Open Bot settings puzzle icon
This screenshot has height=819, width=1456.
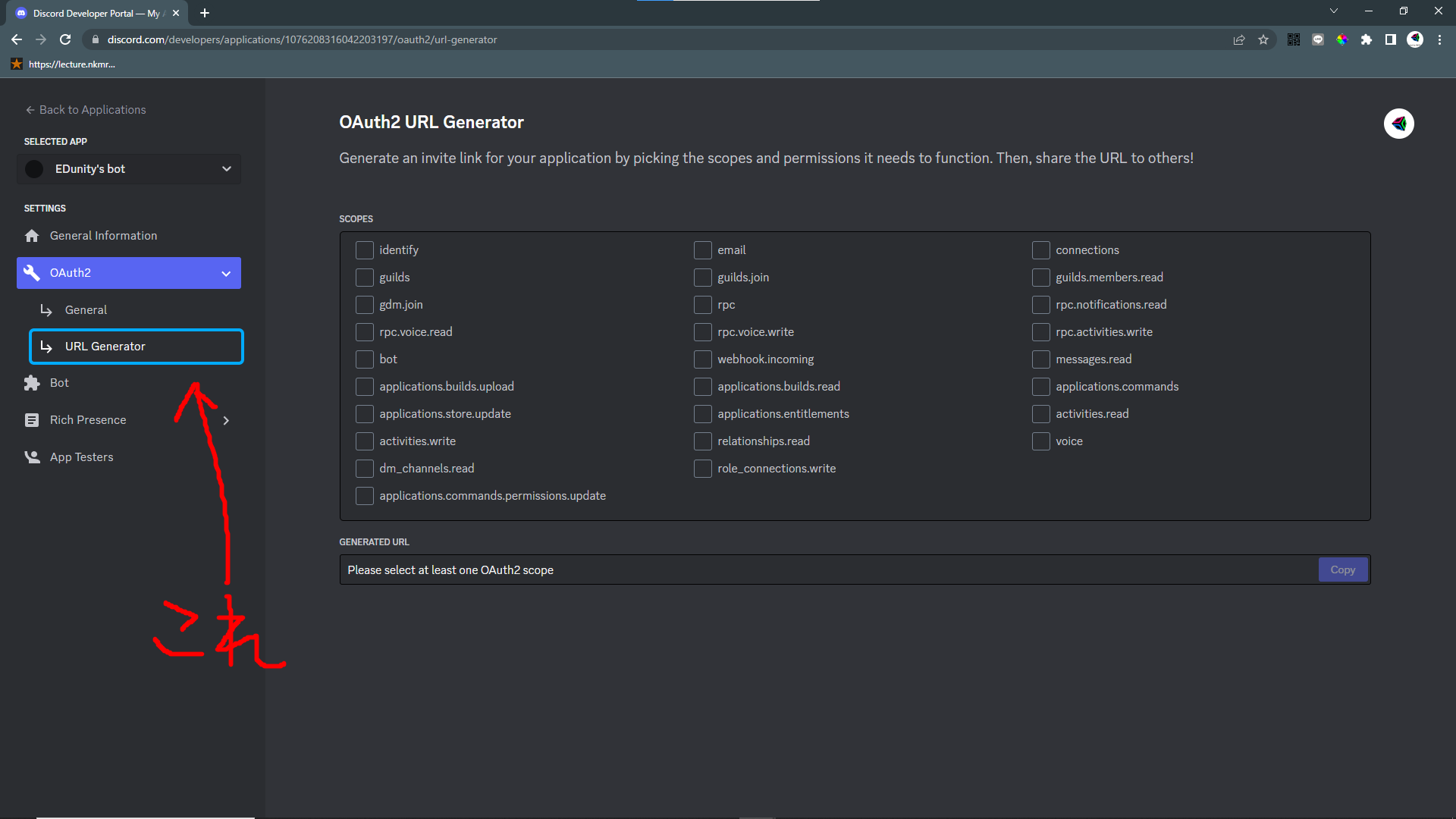coord(32,383)
